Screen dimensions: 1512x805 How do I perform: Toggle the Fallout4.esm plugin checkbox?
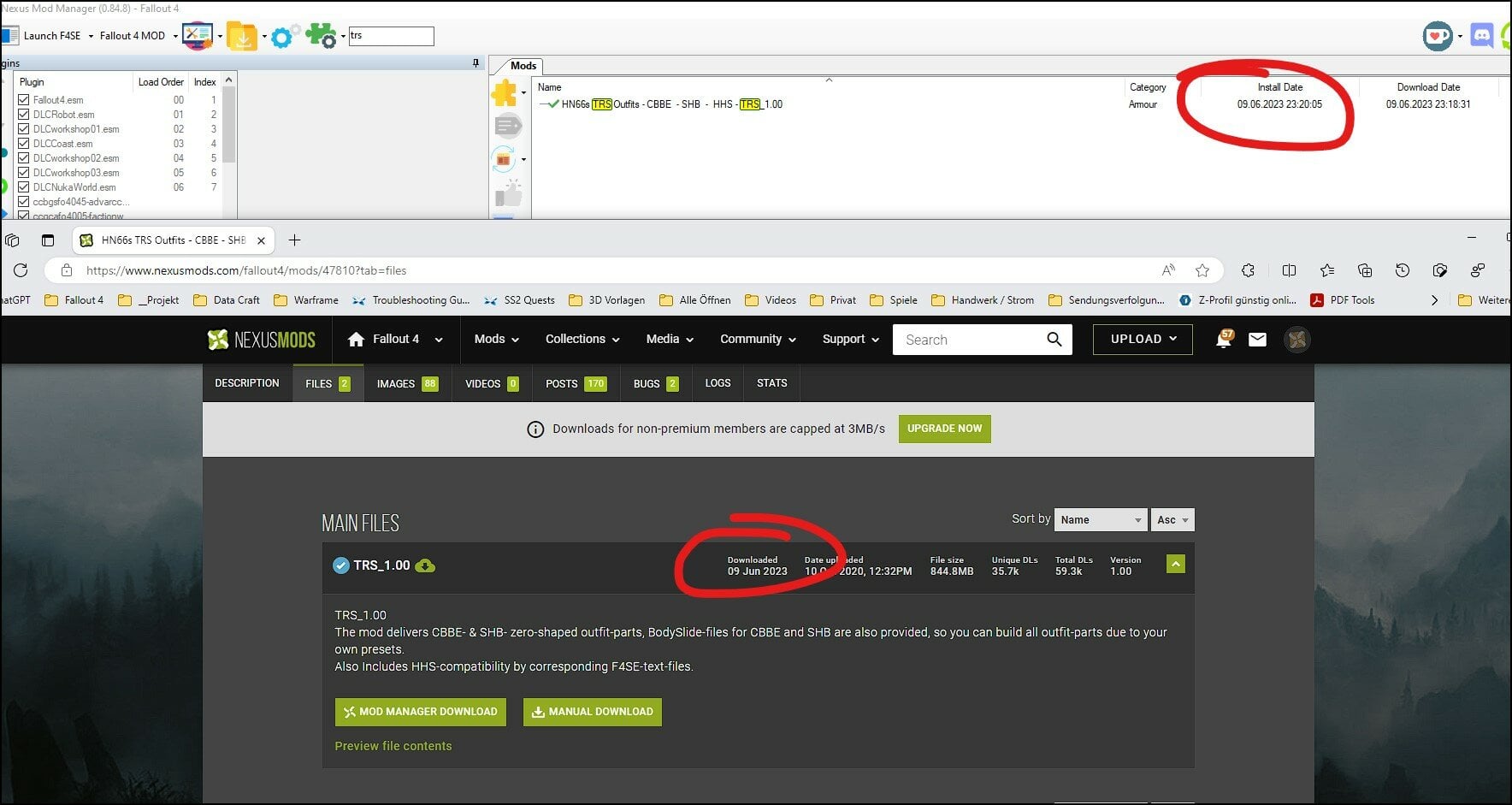[24, 100]
